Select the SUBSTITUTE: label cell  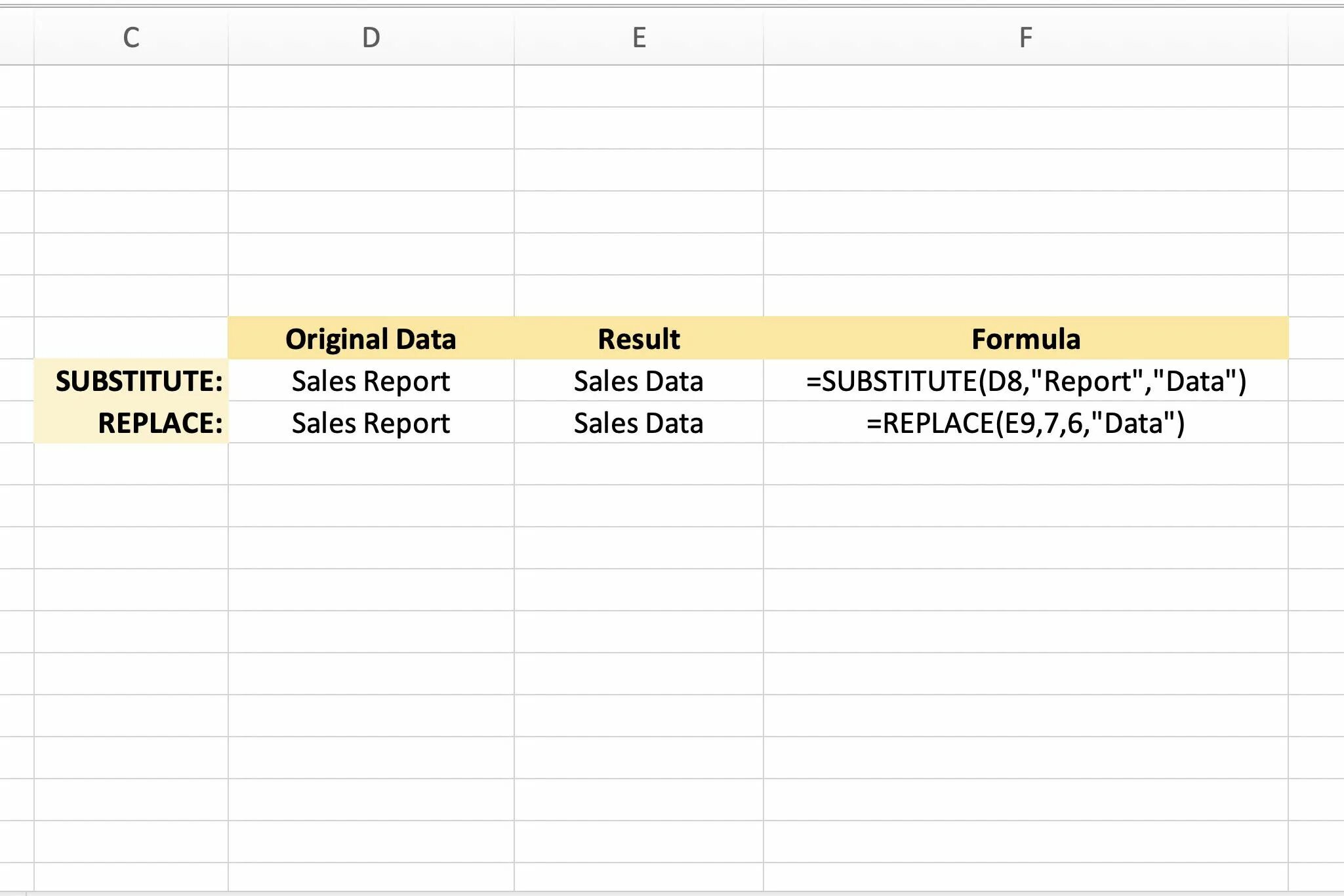[x=138, y=381]
